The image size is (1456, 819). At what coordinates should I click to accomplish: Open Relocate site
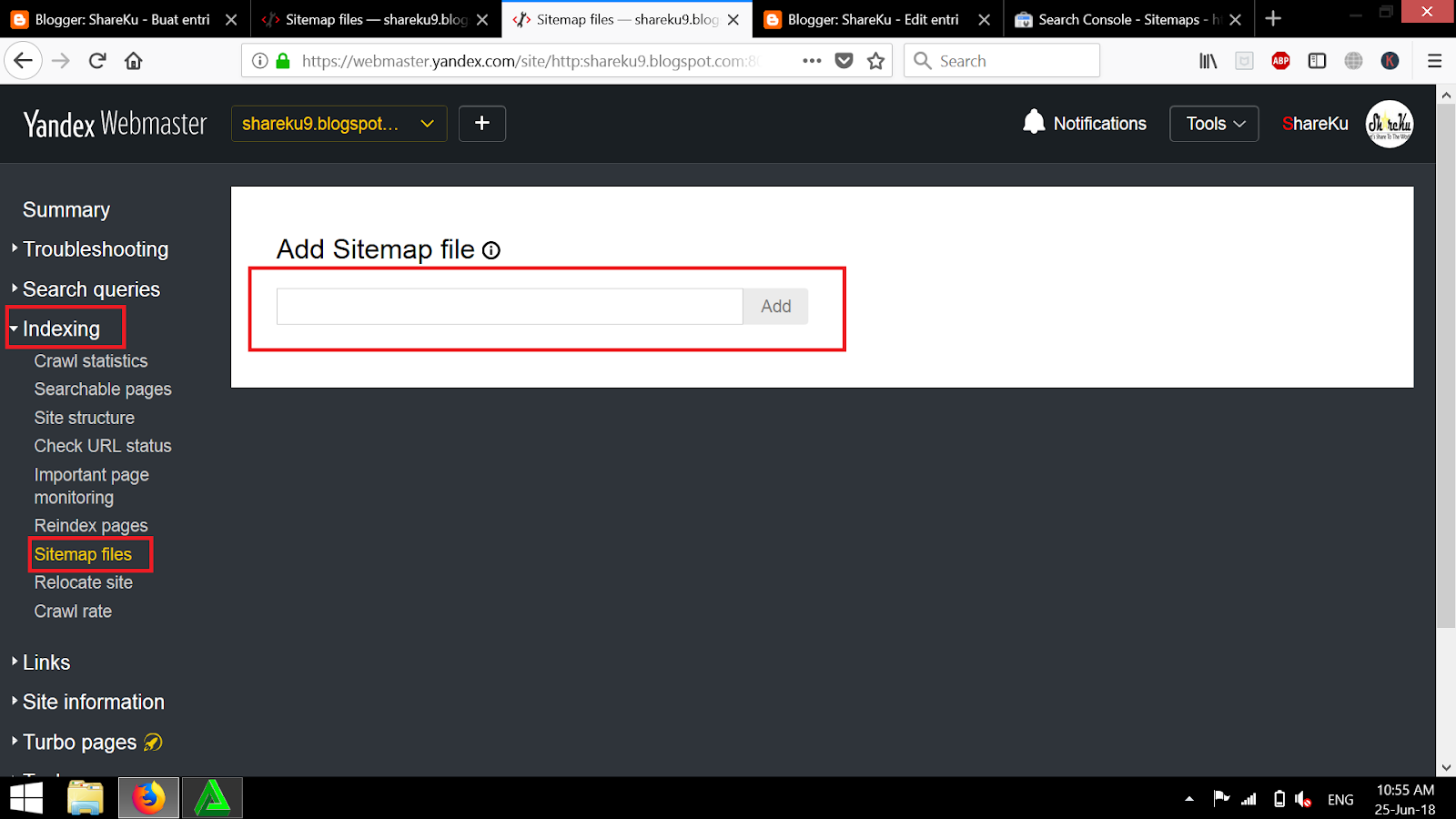click(x=84, y=582)
